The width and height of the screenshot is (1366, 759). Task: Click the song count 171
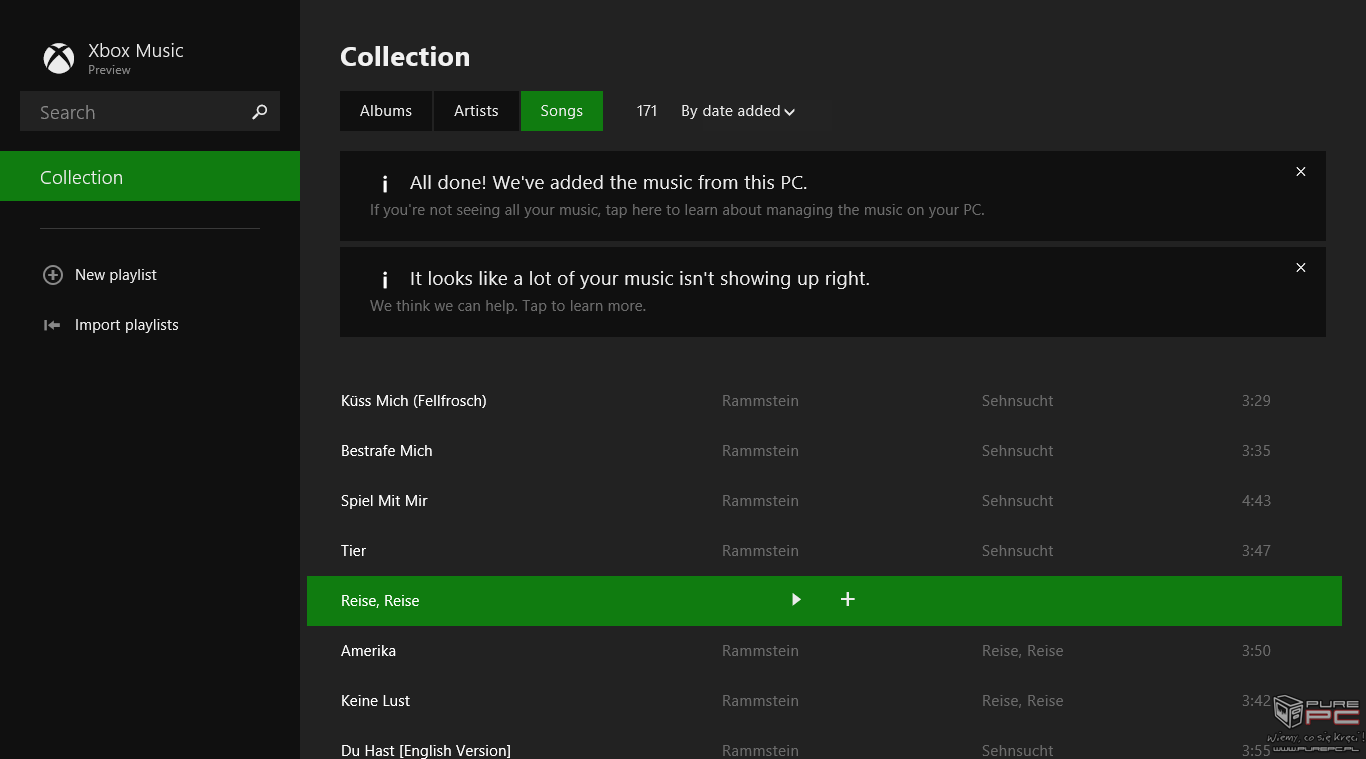pos(647,111)
